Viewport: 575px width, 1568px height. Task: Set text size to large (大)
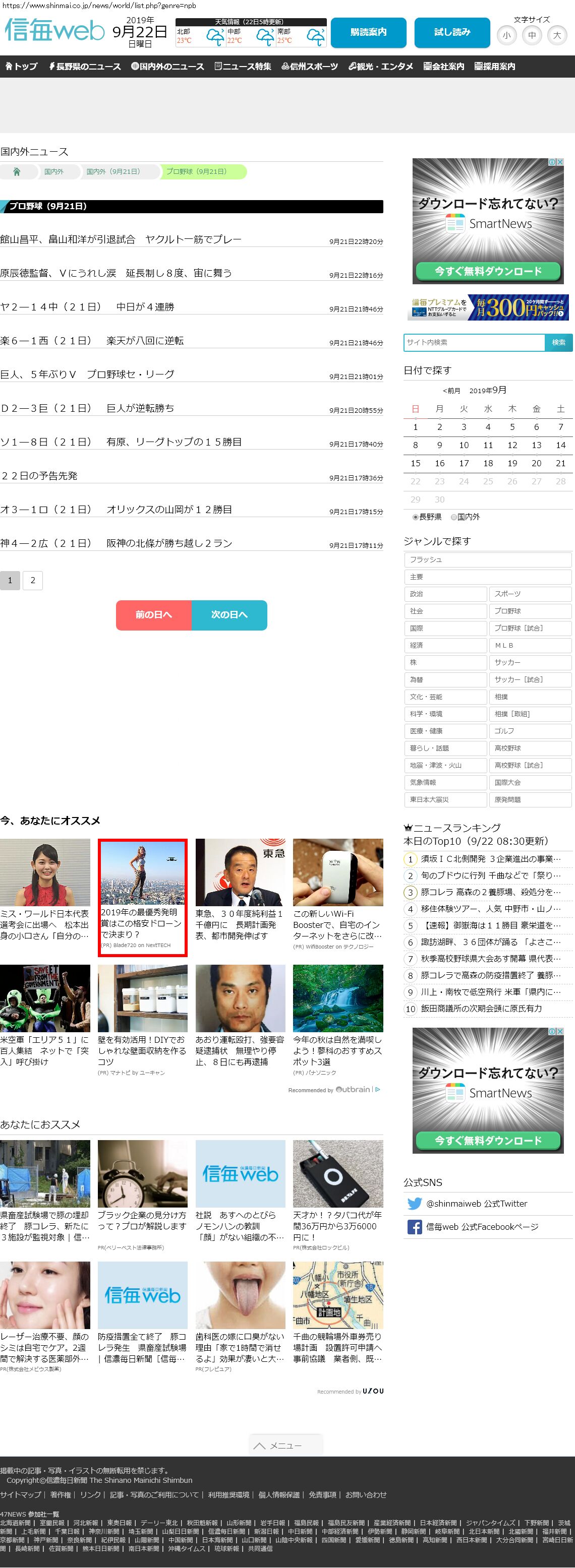click(557, 35)
